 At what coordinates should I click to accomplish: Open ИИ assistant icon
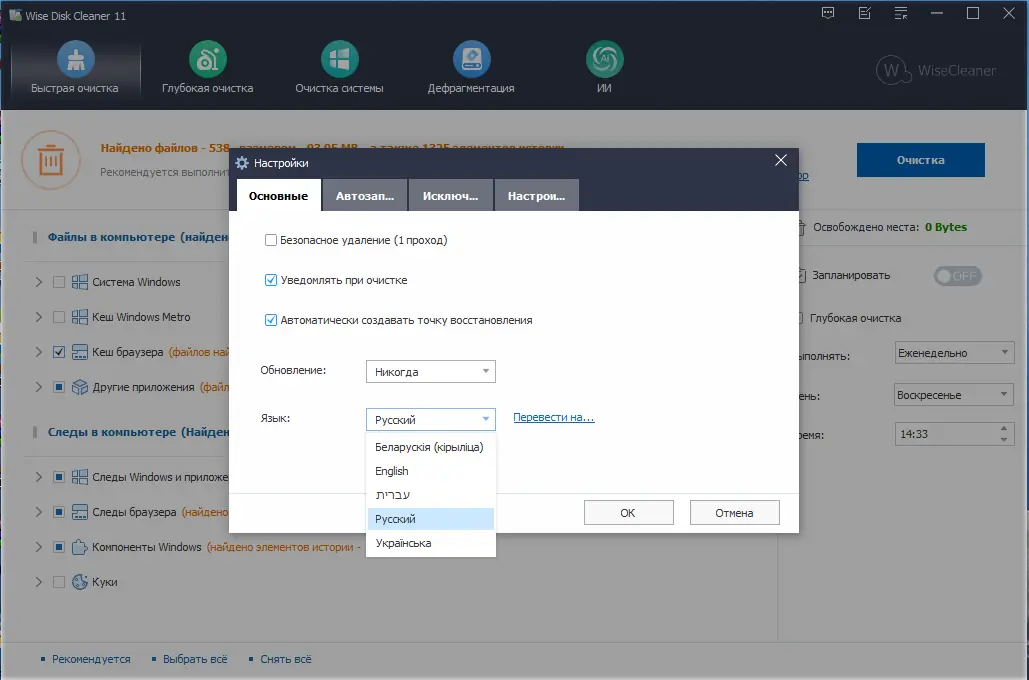coord(604,68)
